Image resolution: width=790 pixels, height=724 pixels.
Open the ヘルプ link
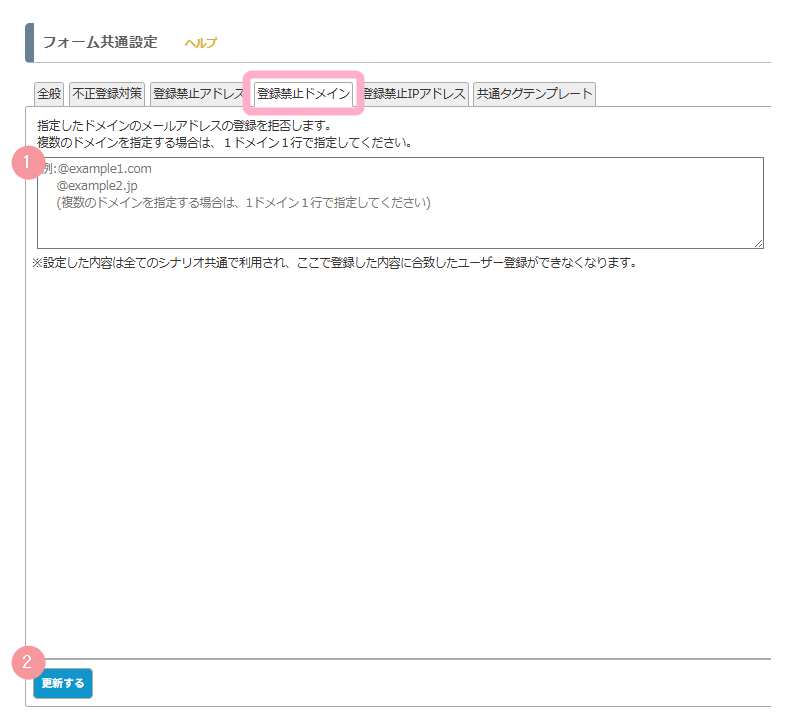coord(200,43)
